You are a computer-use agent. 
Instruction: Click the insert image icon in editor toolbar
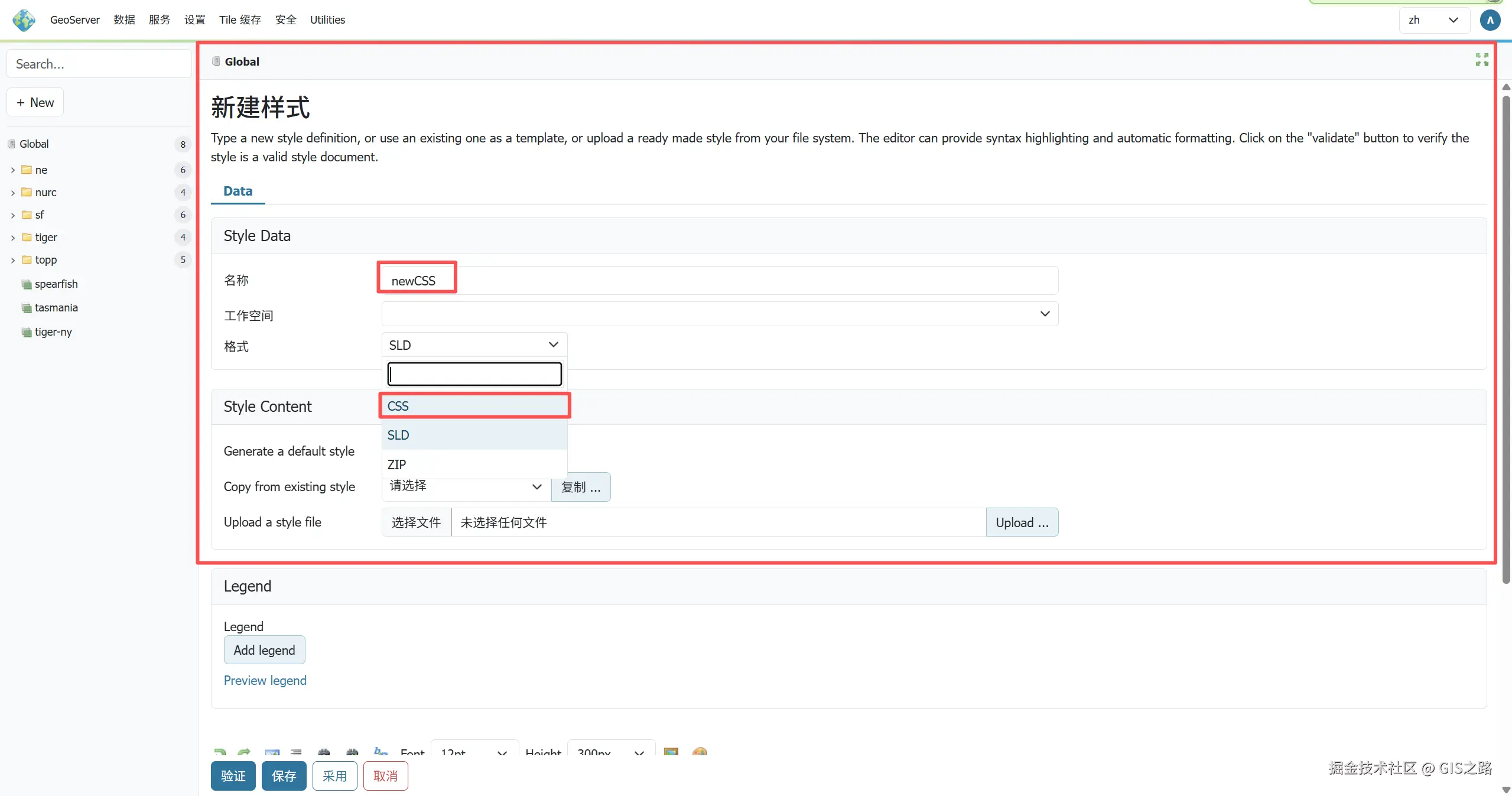(671, 752)
